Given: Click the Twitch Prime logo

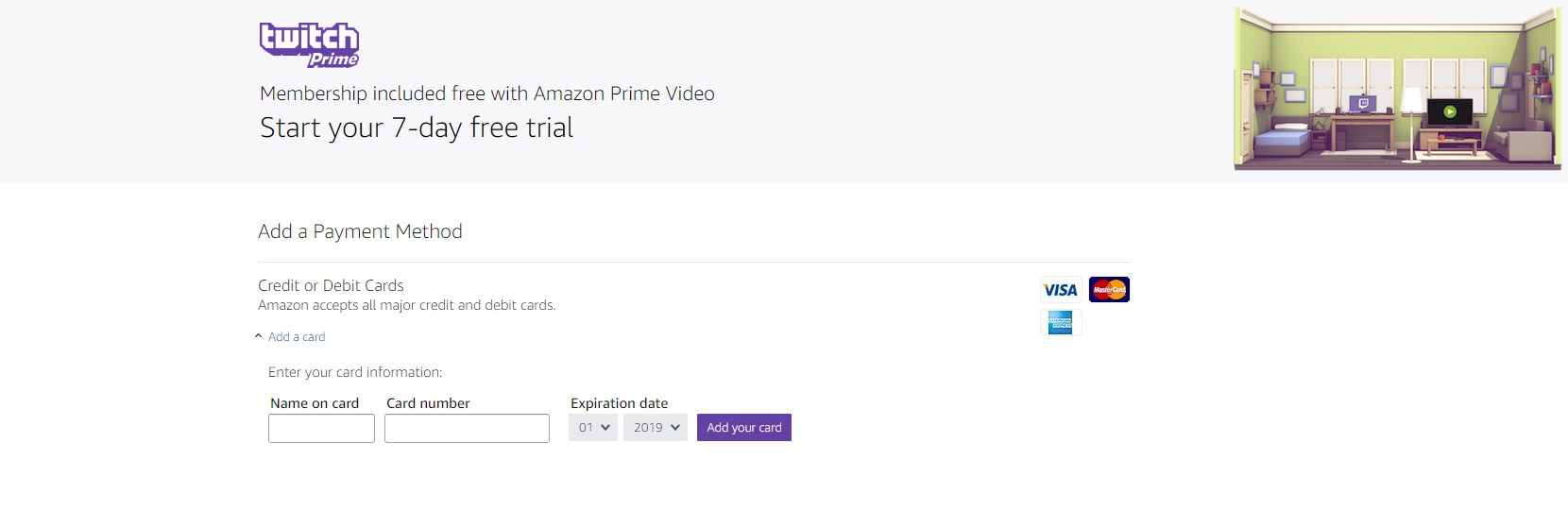Looking at the screenshot, I should pos(309,45).
